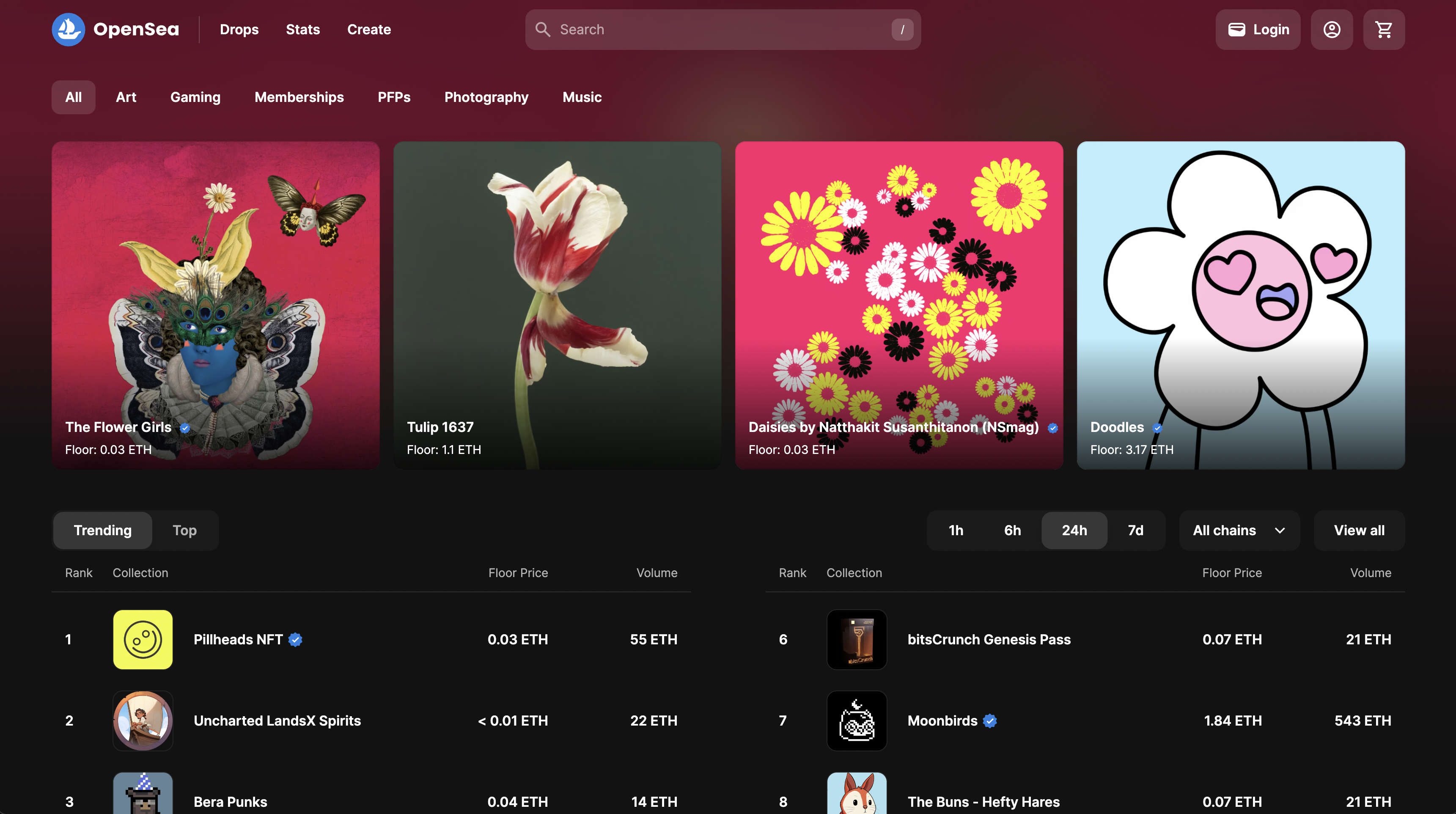
Task: Click the OpenSea ship logo icon
Action: [68, 29]
